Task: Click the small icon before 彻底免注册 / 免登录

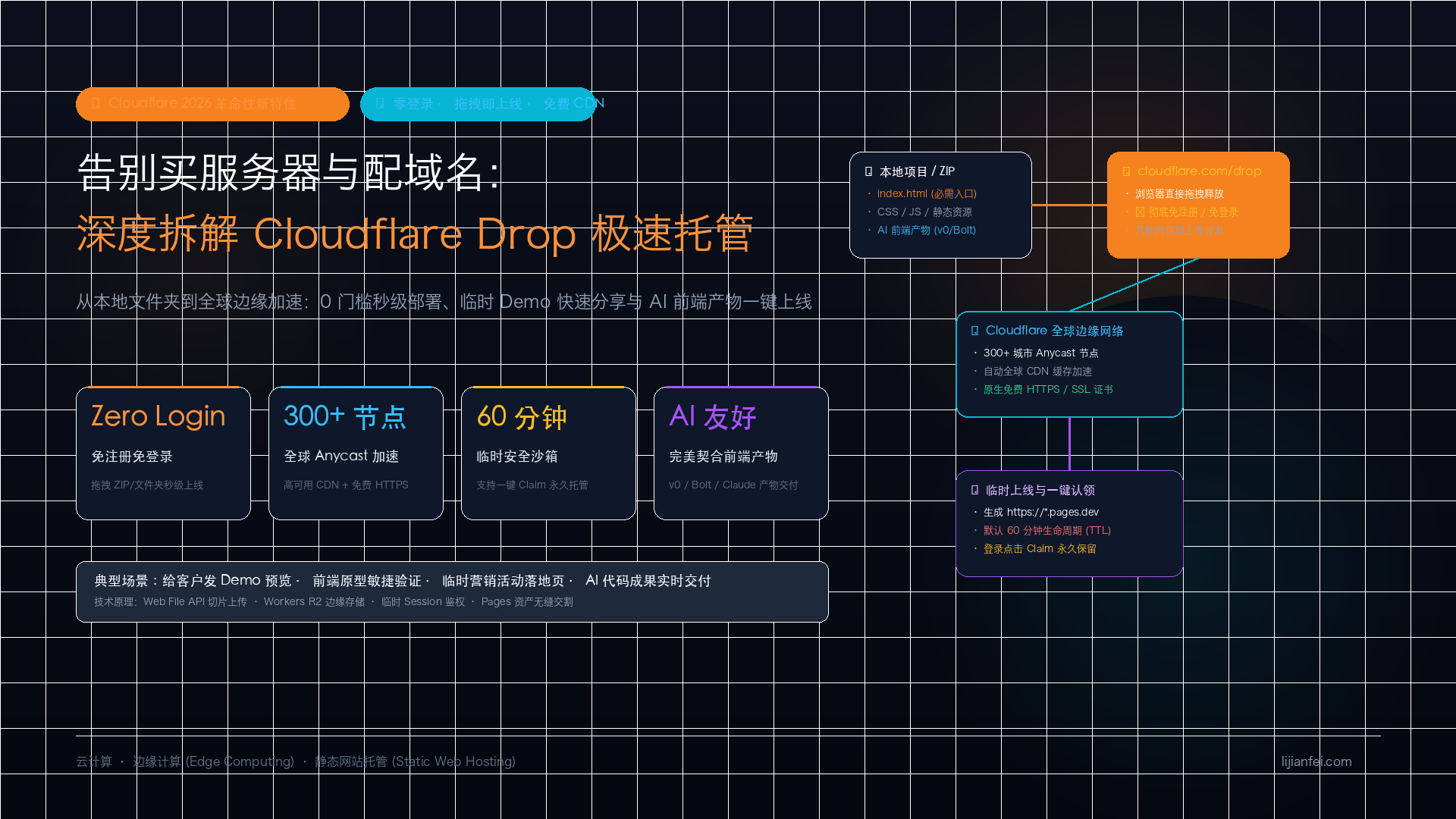Action: (x=1140, y=212)
